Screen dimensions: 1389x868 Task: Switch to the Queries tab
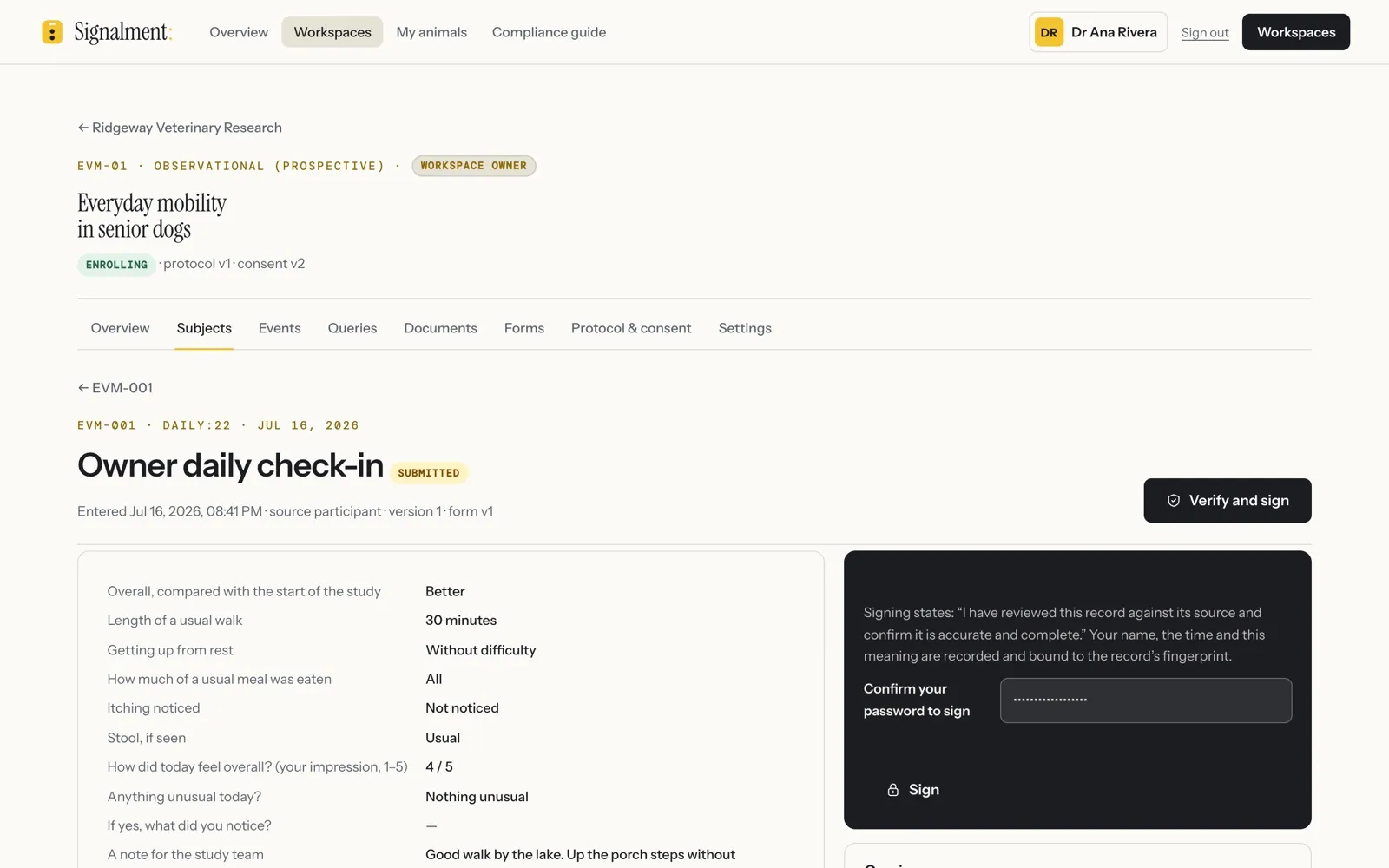(x=352, y=328)
